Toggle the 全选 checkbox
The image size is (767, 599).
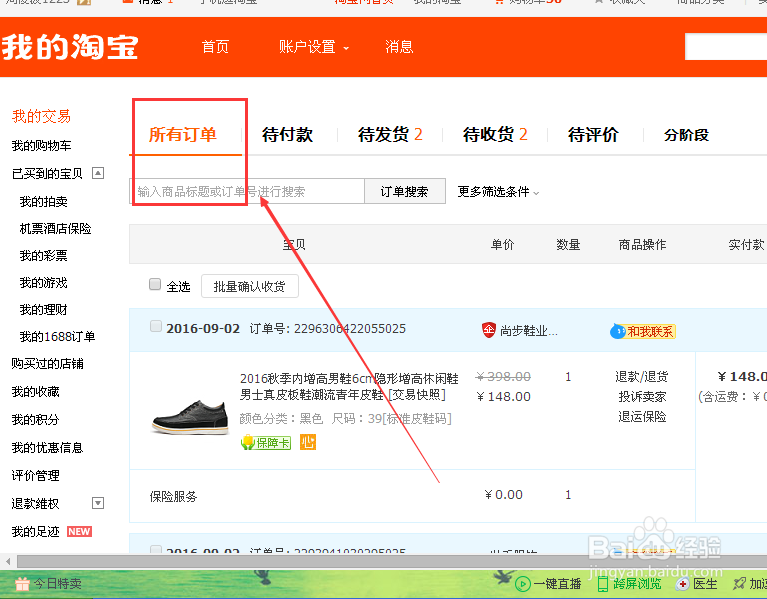(x=155, y=284)
